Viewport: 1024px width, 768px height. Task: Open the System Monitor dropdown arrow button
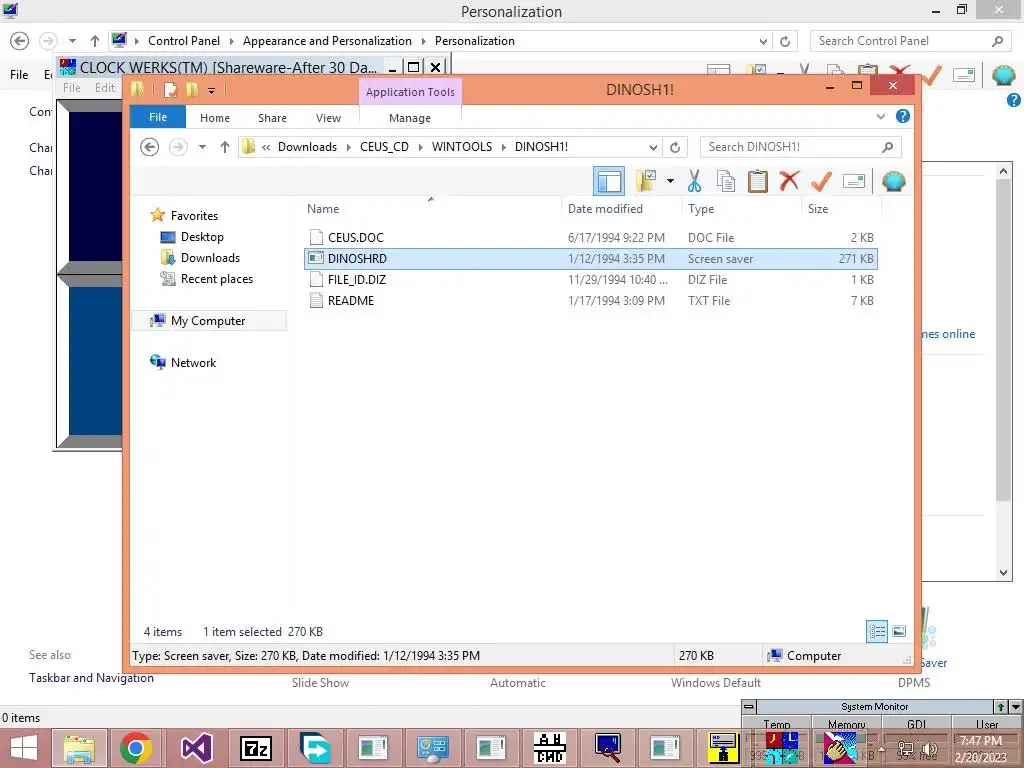(1016, 707)
